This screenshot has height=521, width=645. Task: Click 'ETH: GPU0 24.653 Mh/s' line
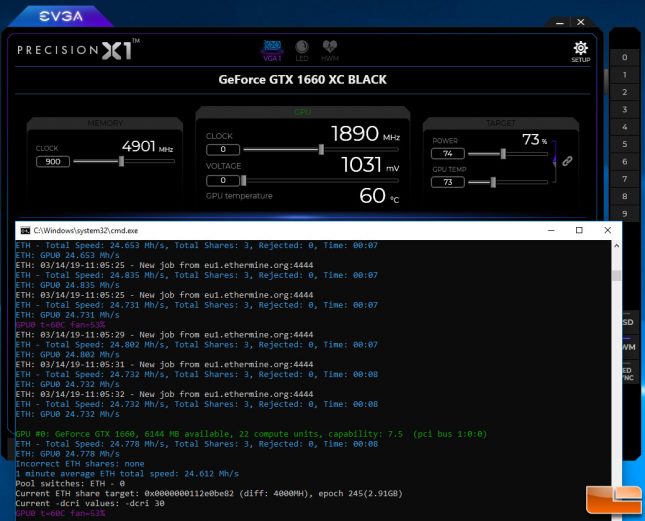coord(67,255)
